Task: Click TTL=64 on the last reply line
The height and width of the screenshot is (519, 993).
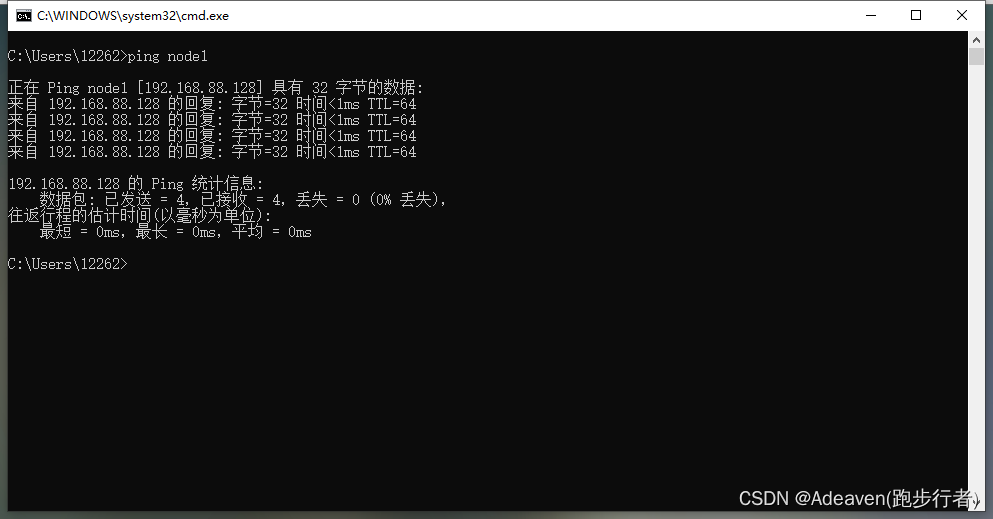Action: pos(392,152)
